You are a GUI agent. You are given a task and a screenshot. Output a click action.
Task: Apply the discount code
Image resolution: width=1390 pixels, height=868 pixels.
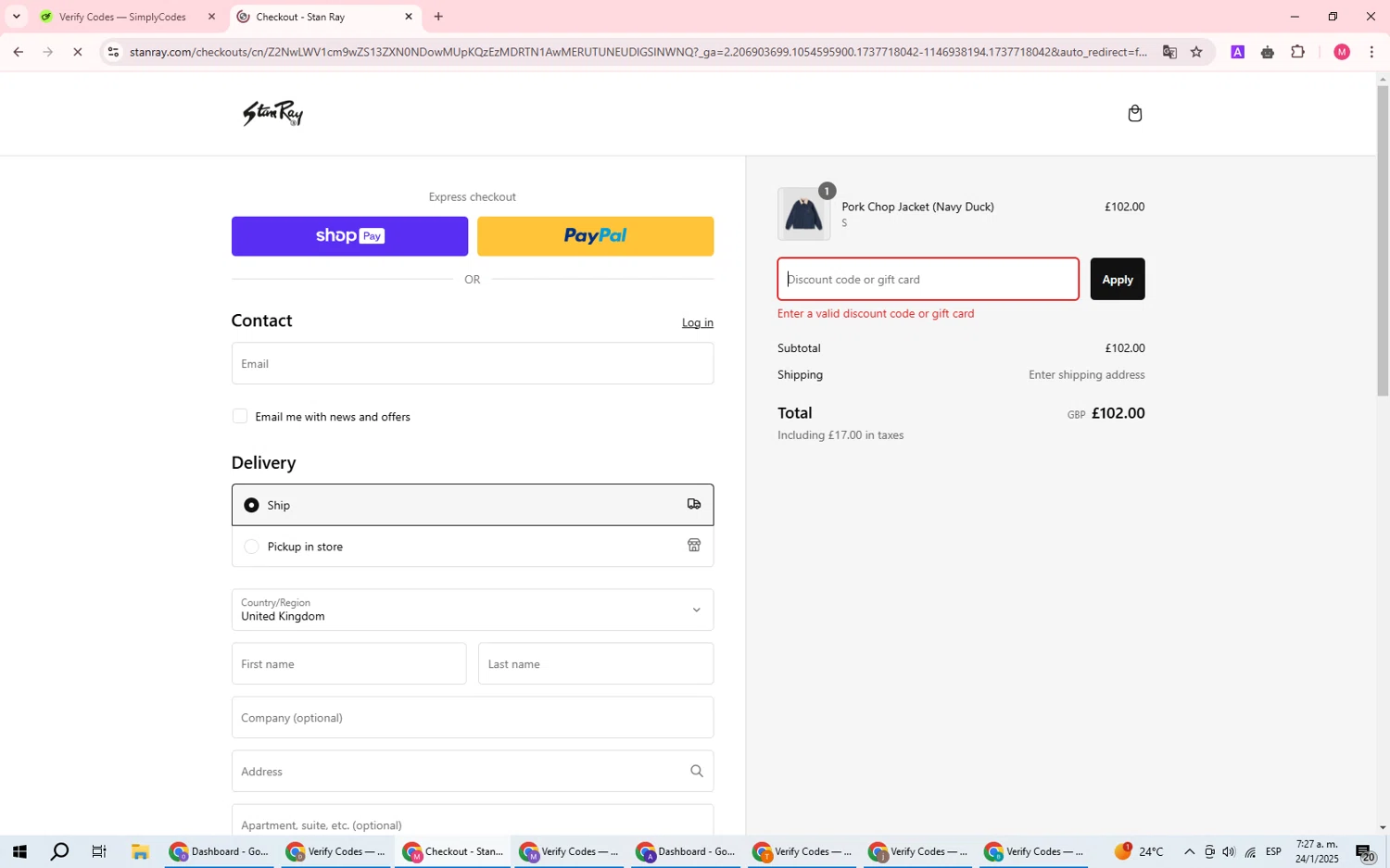point(1117,279)
